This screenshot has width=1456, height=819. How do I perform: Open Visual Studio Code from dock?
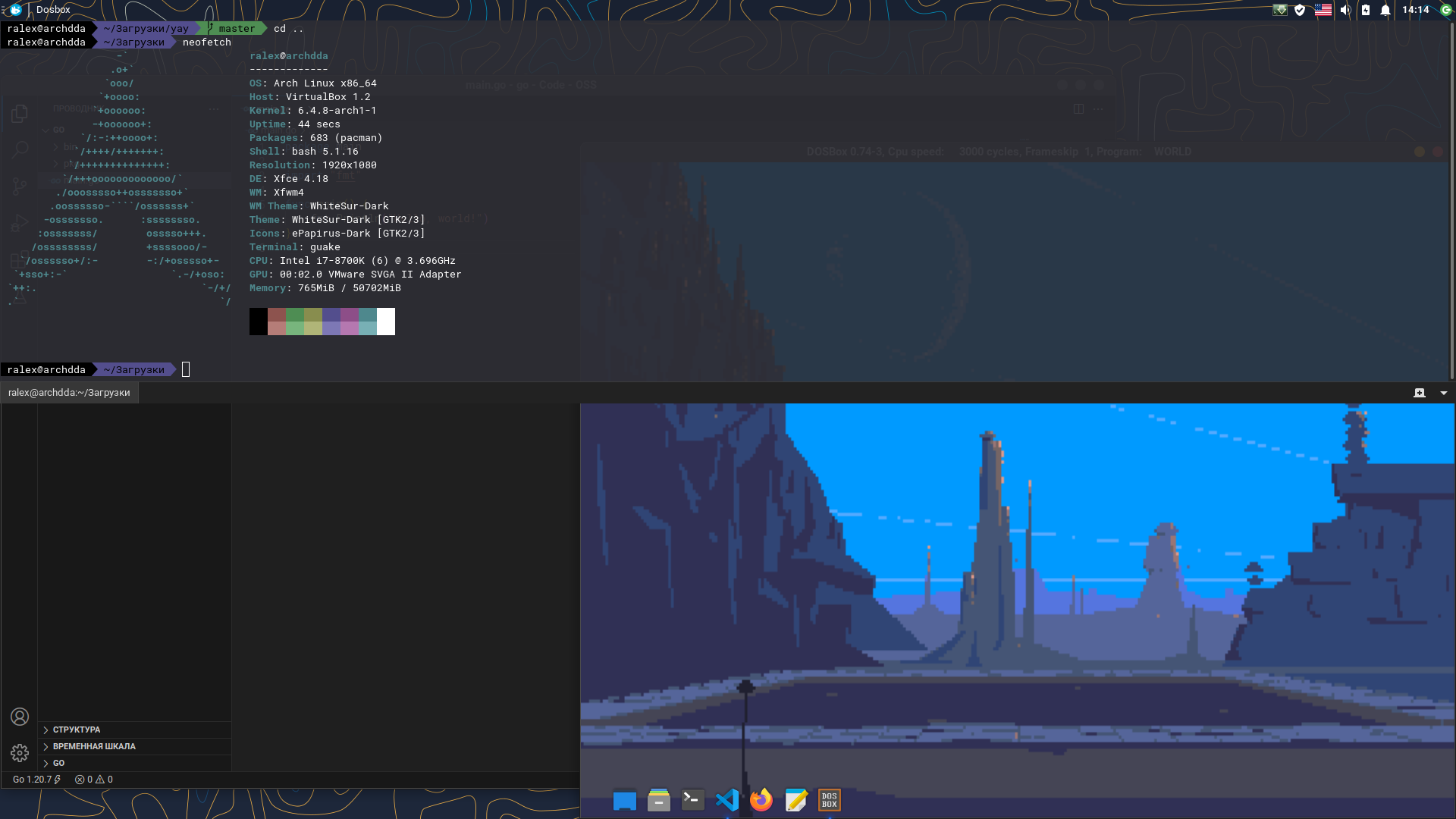tap(727, 800)
